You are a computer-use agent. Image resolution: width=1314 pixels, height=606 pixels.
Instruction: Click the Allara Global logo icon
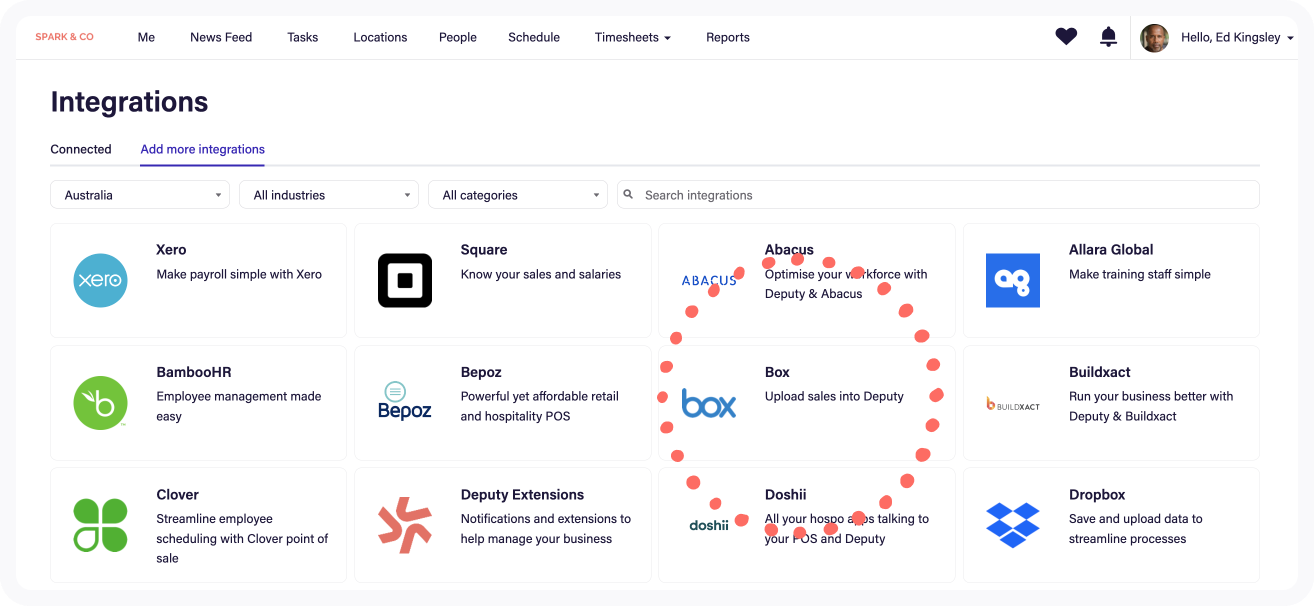pyautogui.click(x=1013, y=280)
